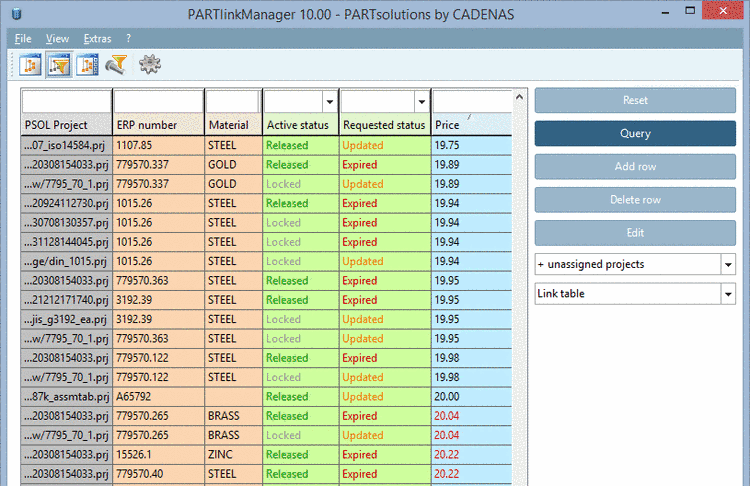Viewport: 750px width, 486px height.
Task: Sort by Requested status column header
Action: (385, 125)
